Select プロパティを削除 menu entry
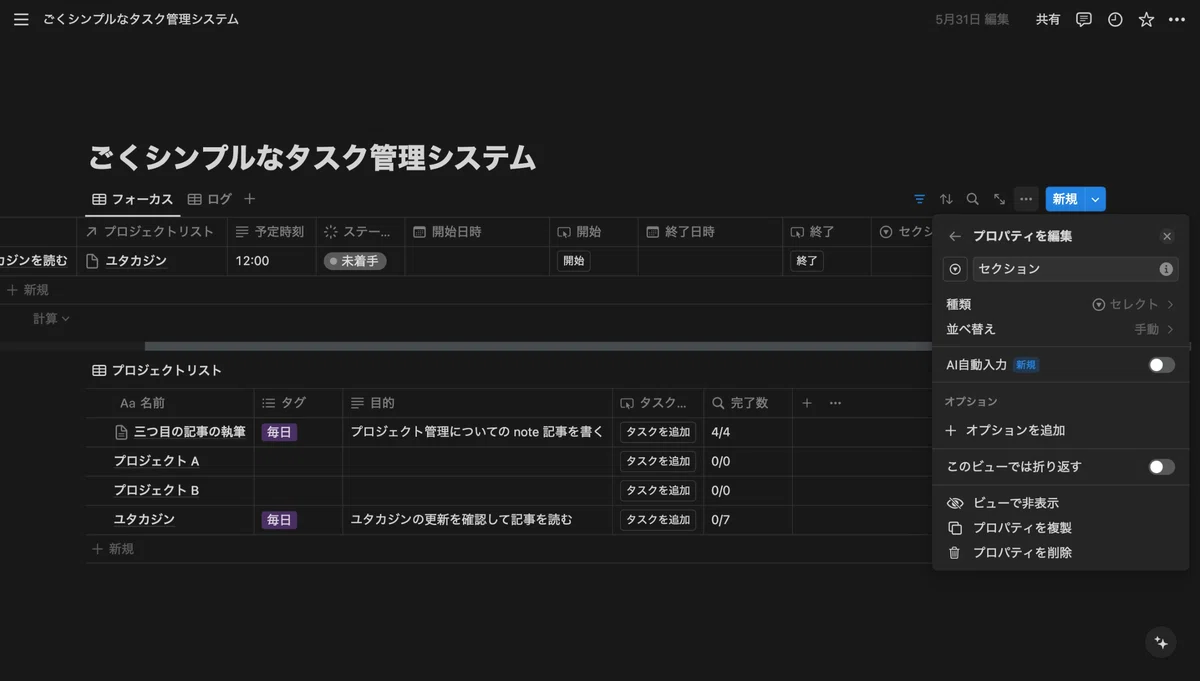This screenshot has width=1200, height=681. pyautogui.click(x=1060, y=552)
